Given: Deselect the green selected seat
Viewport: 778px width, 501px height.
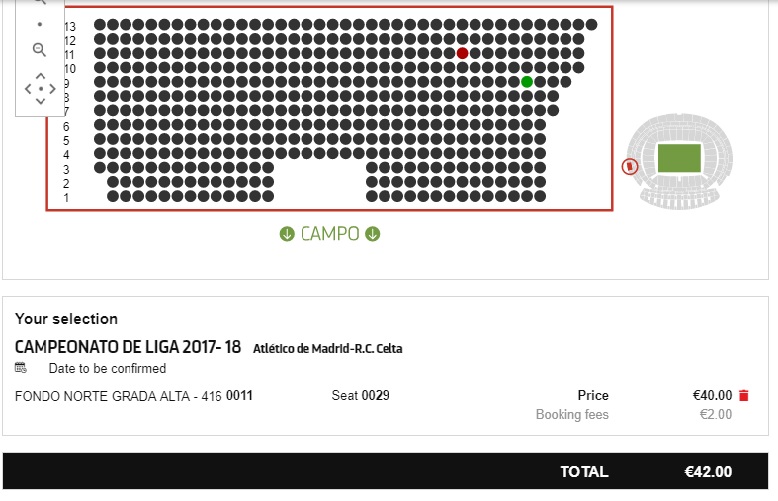Looking at the screenshot, I should pos(527,82).
